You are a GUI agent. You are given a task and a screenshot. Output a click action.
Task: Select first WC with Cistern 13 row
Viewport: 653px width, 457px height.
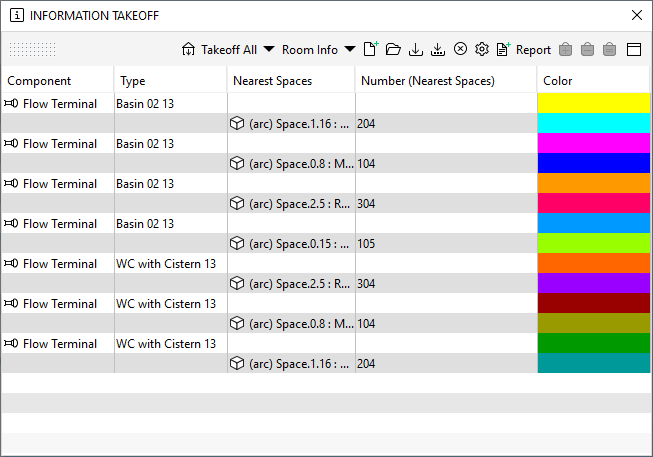269,263
